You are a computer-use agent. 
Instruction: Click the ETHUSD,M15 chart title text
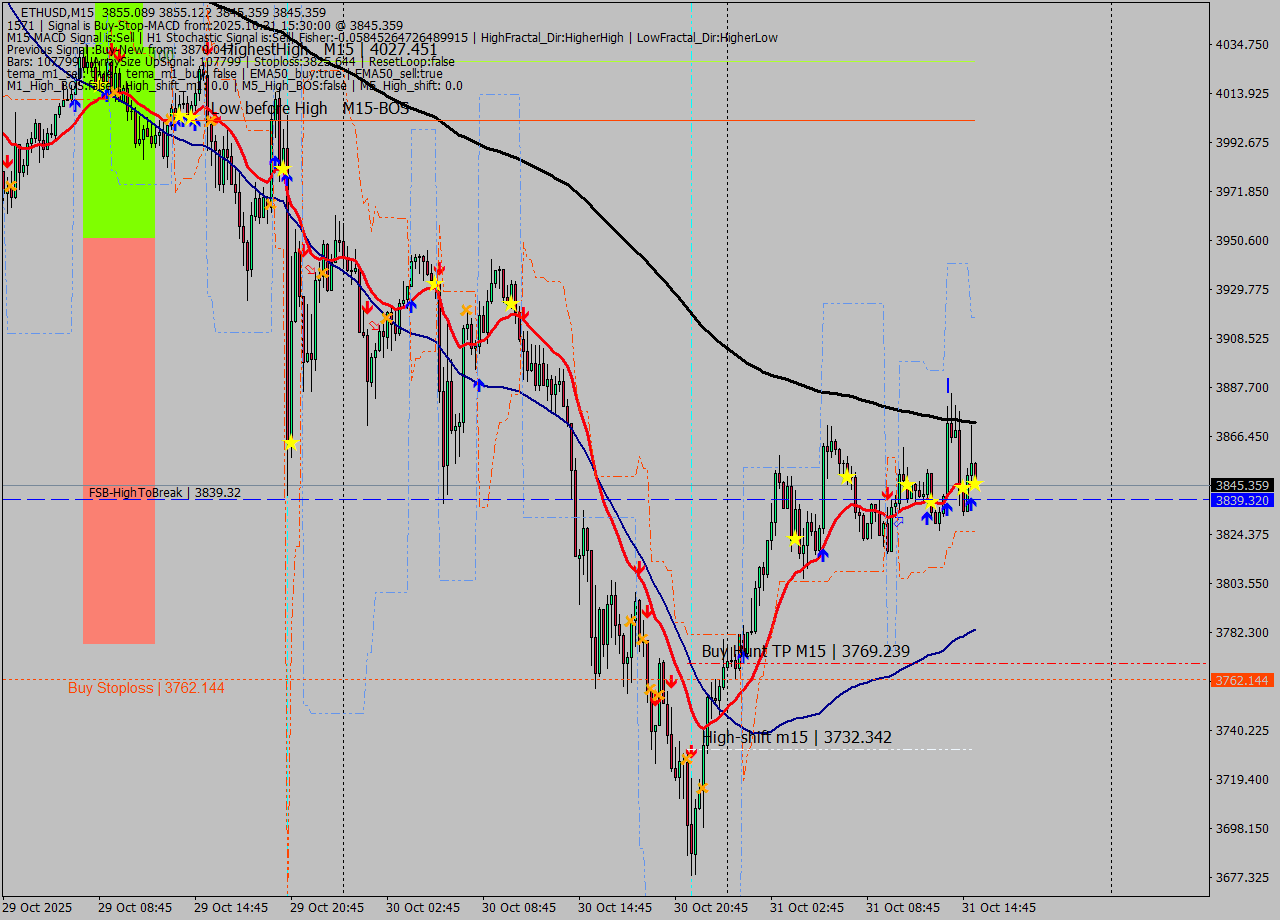point(56,12)
